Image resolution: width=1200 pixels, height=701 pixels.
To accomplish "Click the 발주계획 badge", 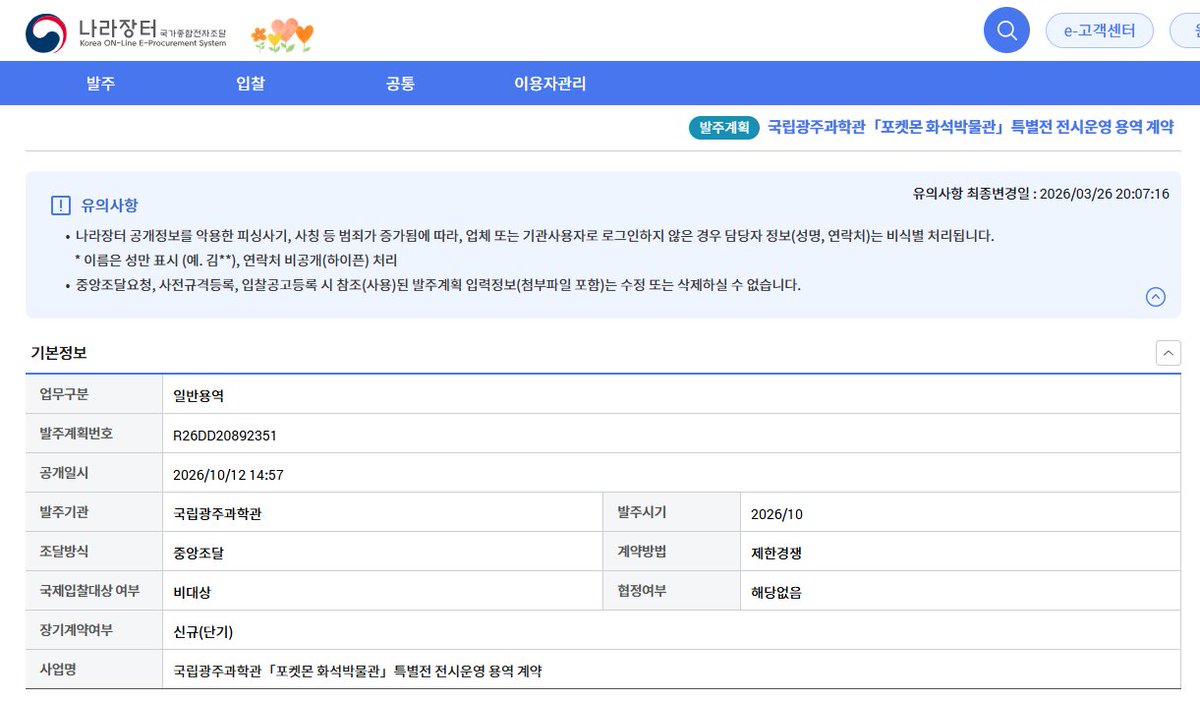I will 724,128.
